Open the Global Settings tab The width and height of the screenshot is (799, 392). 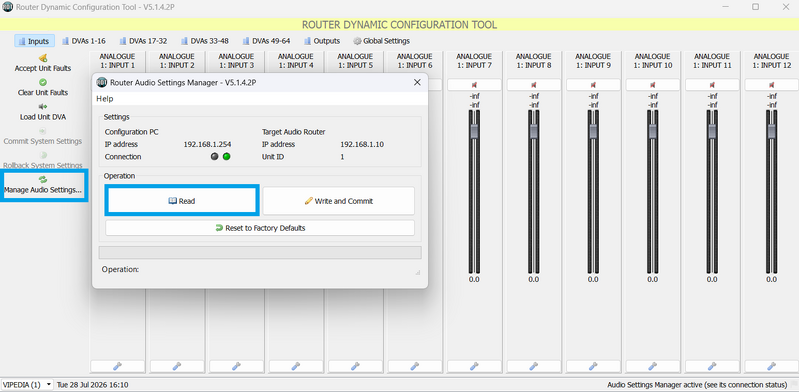tap(382, 41)
